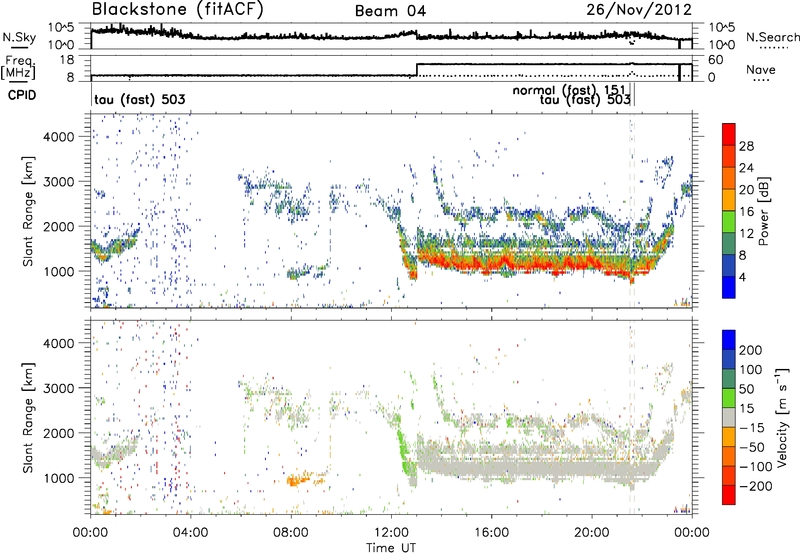The height and width of the screenshot is (554, 800).
Task: Click the "Slant Range [km]" label of power panel
Action: [28, 211]
